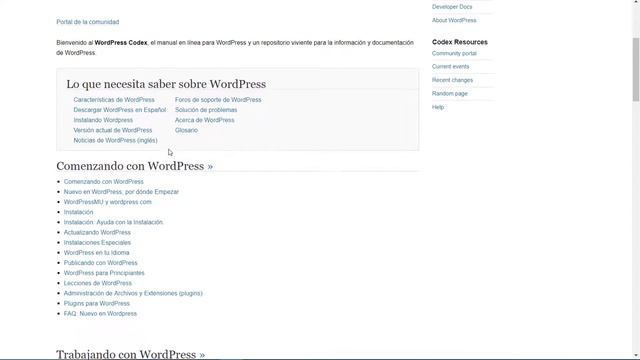
Task: Click Nuevo en WordPress, por dónde Empezar
Action: click(121, 192)
